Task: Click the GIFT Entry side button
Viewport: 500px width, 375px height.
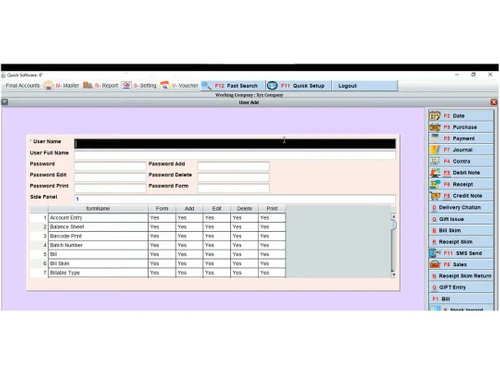Action: tap(461, 287)
